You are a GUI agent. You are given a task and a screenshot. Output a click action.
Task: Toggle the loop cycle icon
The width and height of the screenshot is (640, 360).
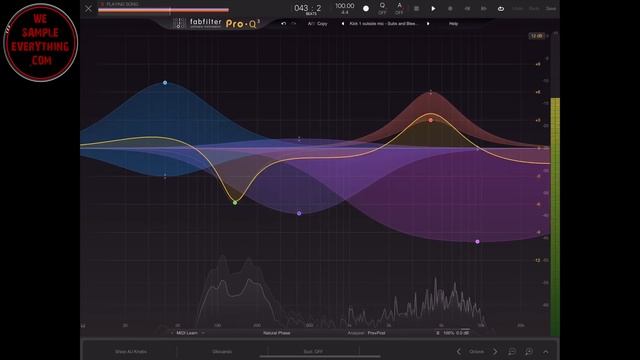tap(500, 8)
